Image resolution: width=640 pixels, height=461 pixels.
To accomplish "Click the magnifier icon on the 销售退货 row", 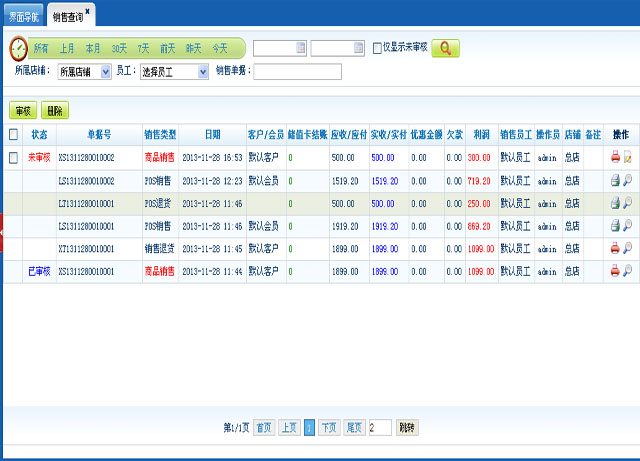I will coord(628,248).
